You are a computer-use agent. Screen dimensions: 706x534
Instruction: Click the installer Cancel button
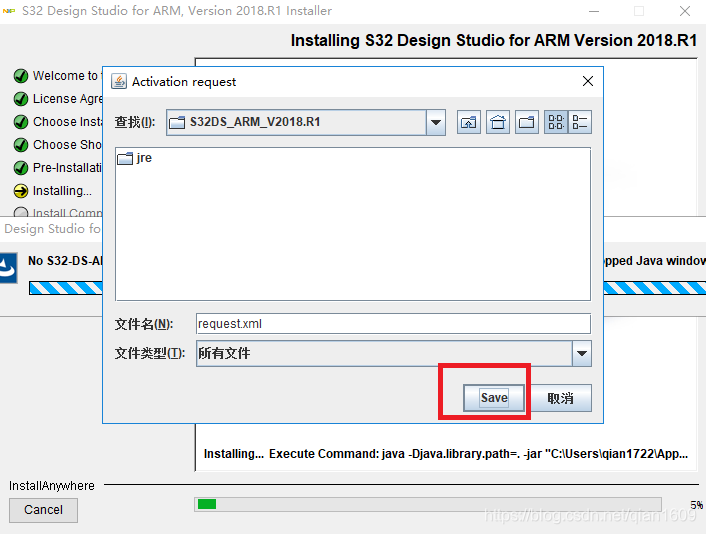[x=43, y=510]
